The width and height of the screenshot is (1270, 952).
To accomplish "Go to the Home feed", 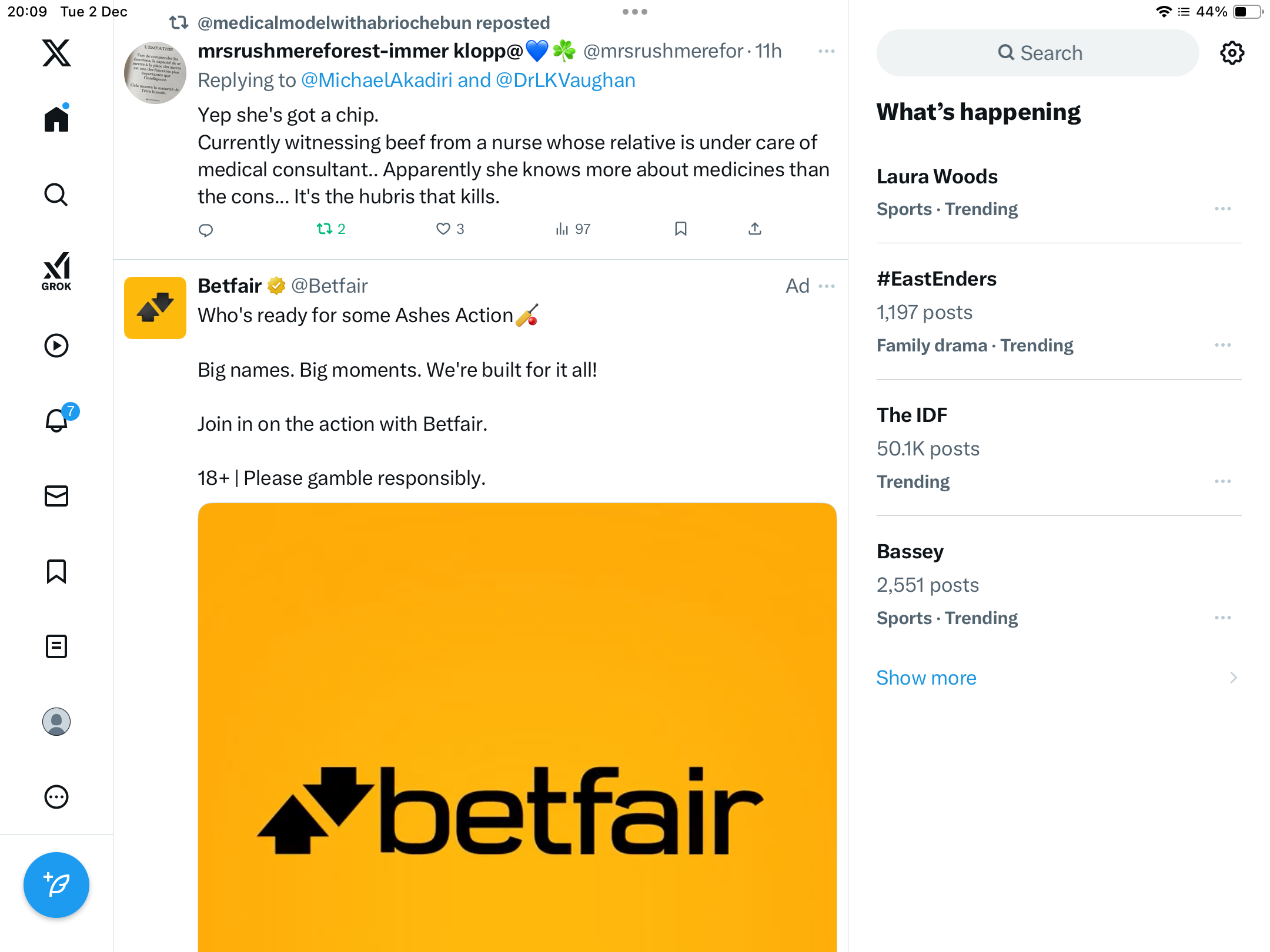I will tap(56, 119).
